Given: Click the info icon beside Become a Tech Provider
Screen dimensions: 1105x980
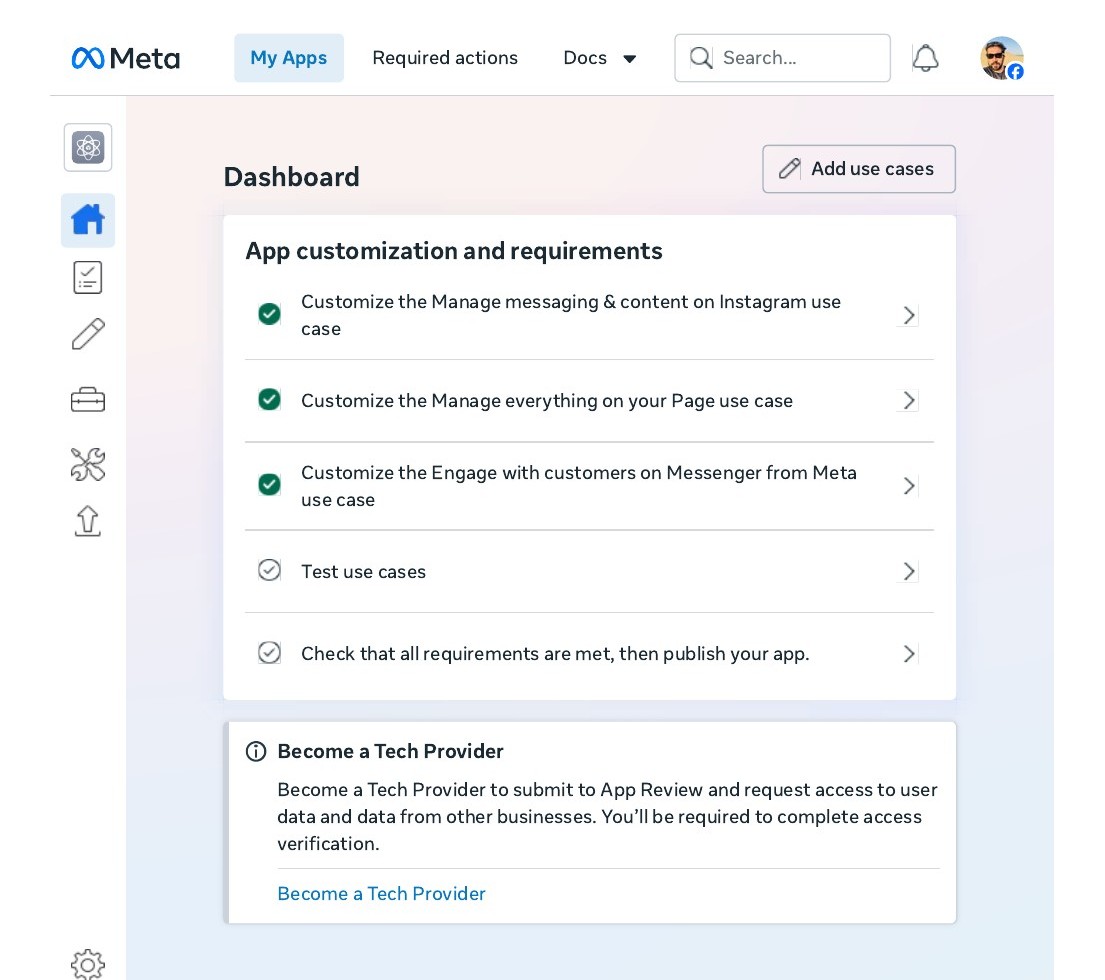Looking at the screenshot, I should (x=256, y=752).
